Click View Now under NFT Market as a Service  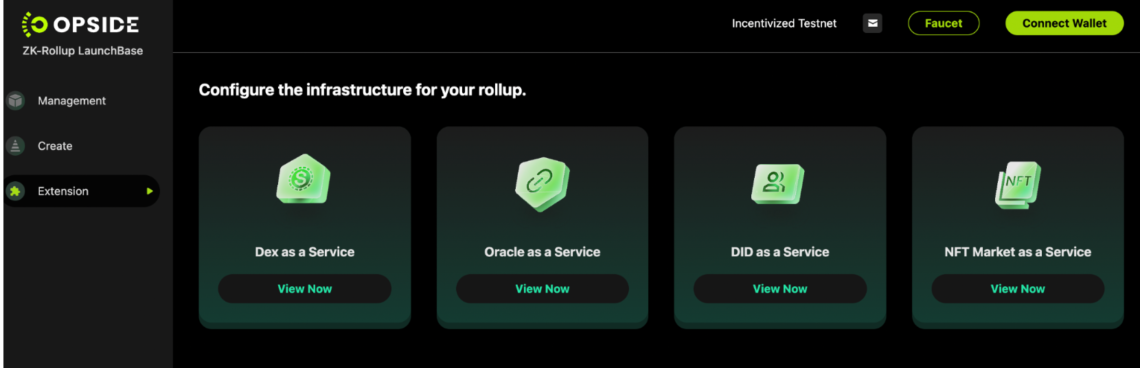(1018, 289)
